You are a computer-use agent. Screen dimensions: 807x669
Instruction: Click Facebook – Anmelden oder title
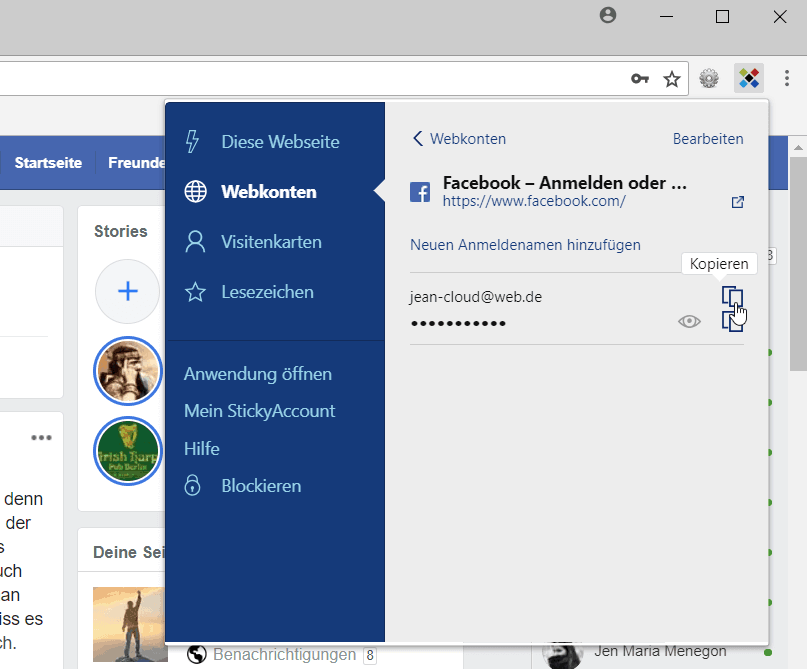tap(565, 183)
